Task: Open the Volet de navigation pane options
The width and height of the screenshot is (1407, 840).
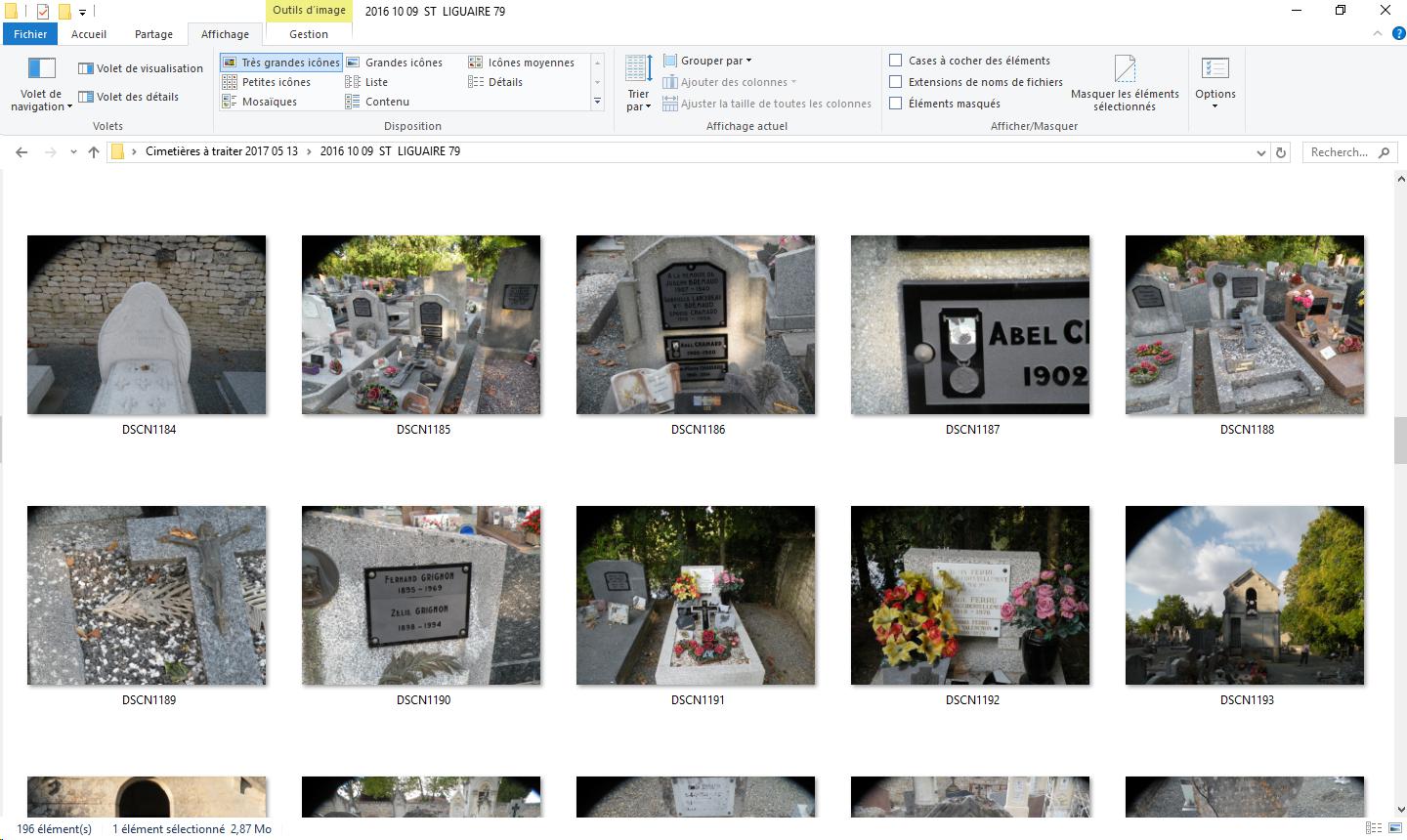Action: (41, 84)
